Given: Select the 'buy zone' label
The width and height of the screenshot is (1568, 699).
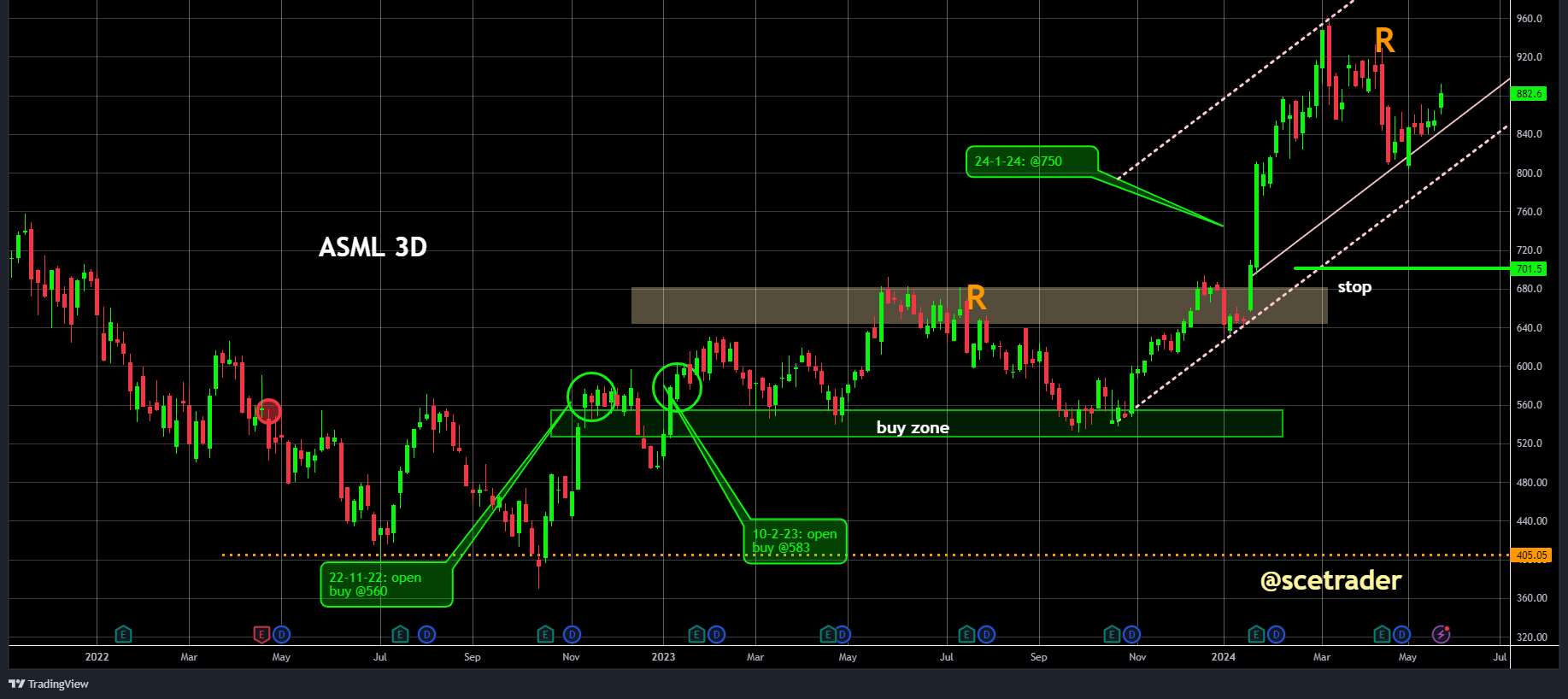Looking at the screenshot, I should pyautogui.click(x=913, y=427).
